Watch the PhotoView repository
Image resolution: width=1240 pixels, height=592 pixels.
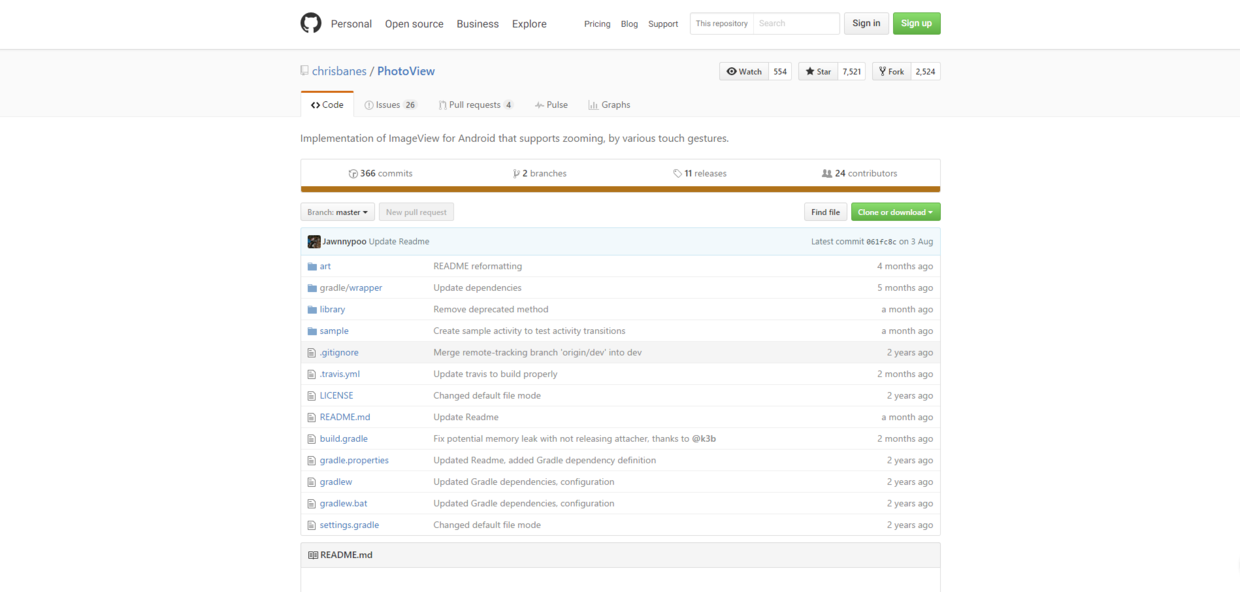click(x=744, y=72)
